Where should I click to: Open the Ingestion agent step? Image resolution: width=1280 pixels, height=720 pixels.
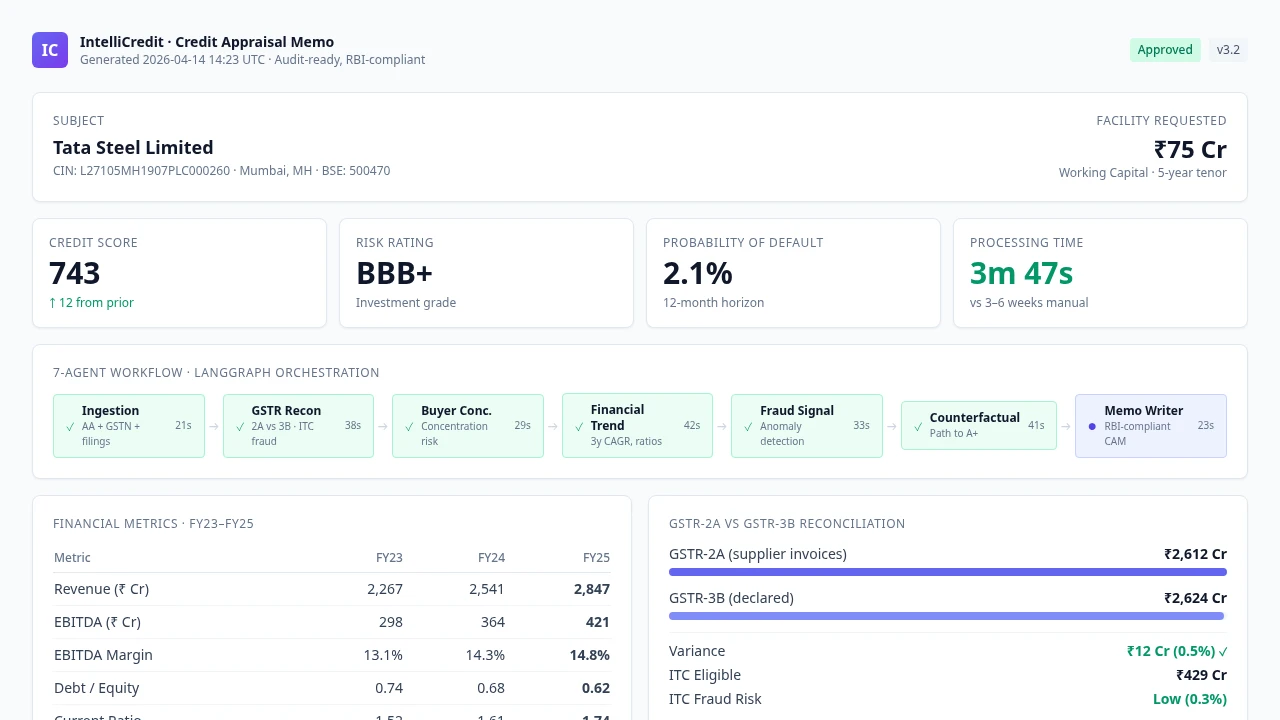click(x=129, y=426)
